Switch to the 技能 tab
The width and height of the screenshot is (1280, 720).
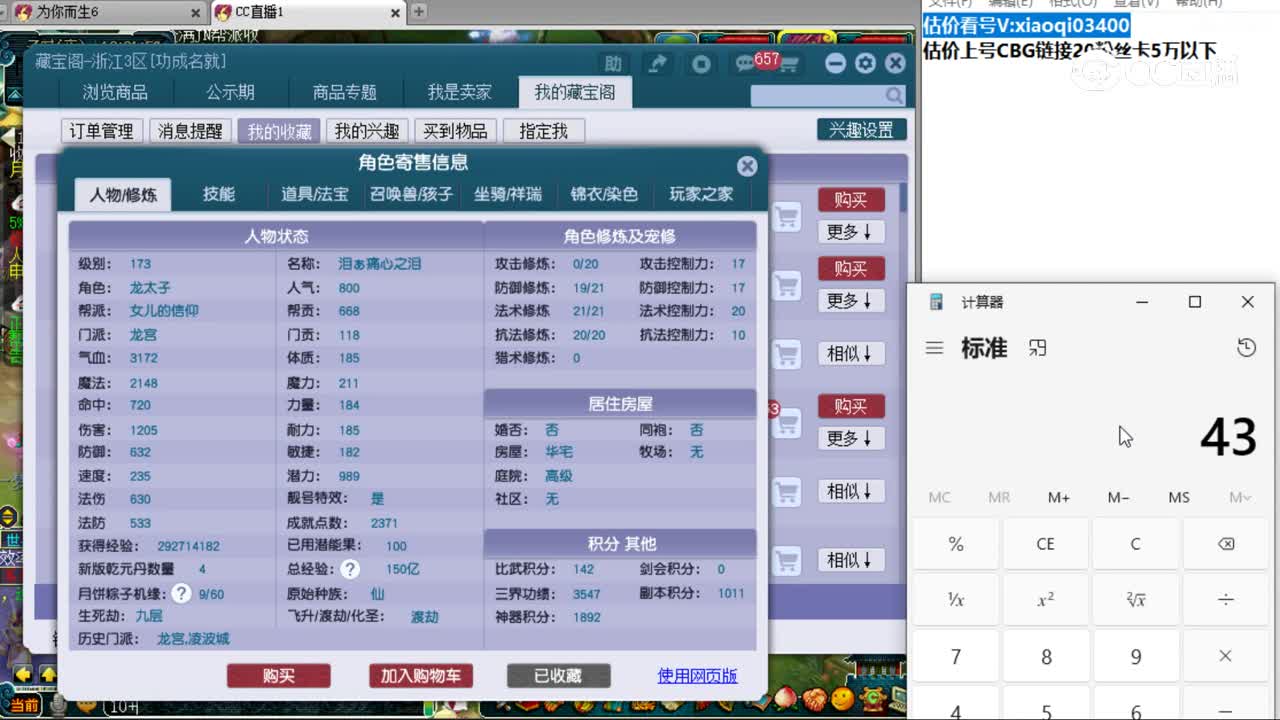[x=221, y=194]
